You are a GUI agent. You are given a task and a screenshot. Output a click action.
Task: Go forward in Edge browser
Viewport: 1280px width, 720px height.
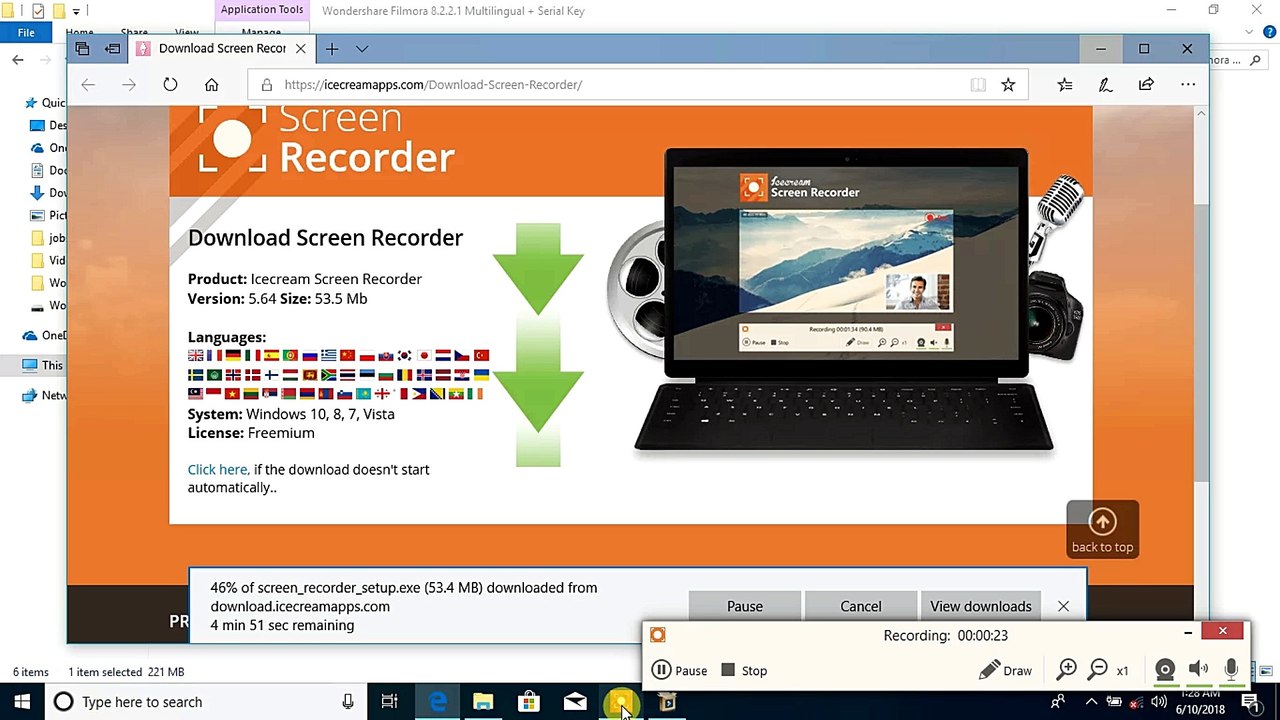click(x=129, y=85)
